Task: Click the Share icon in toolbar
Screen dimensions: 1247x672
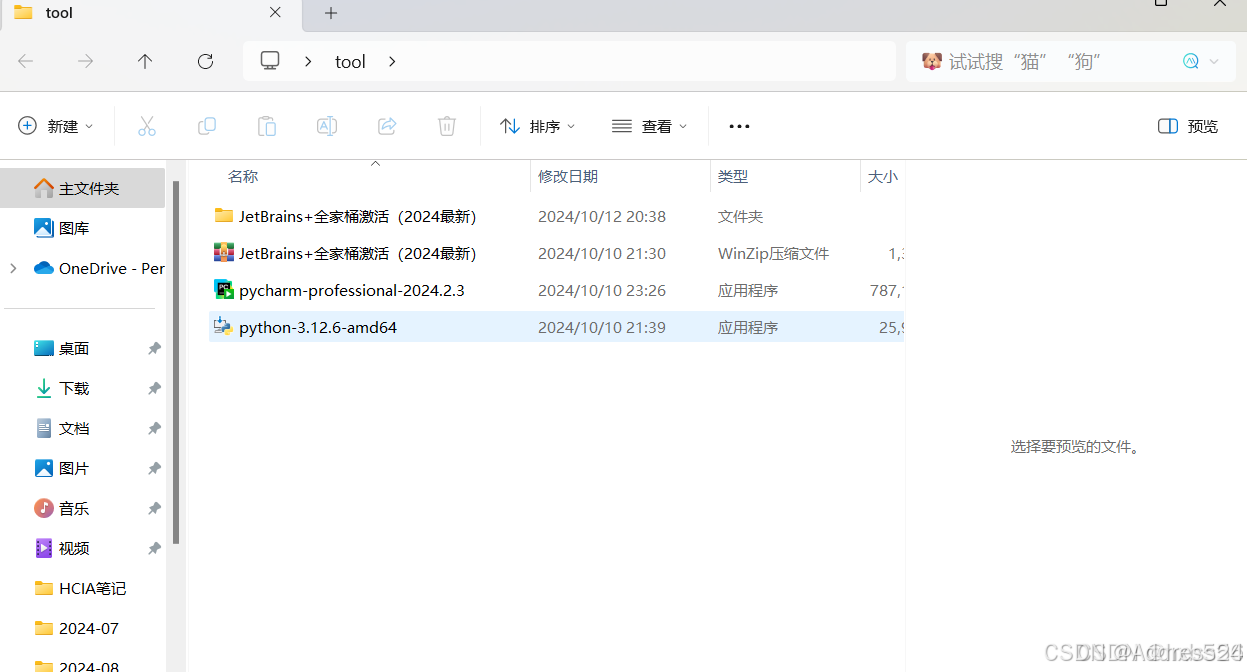Action: [x=387, y=126]
